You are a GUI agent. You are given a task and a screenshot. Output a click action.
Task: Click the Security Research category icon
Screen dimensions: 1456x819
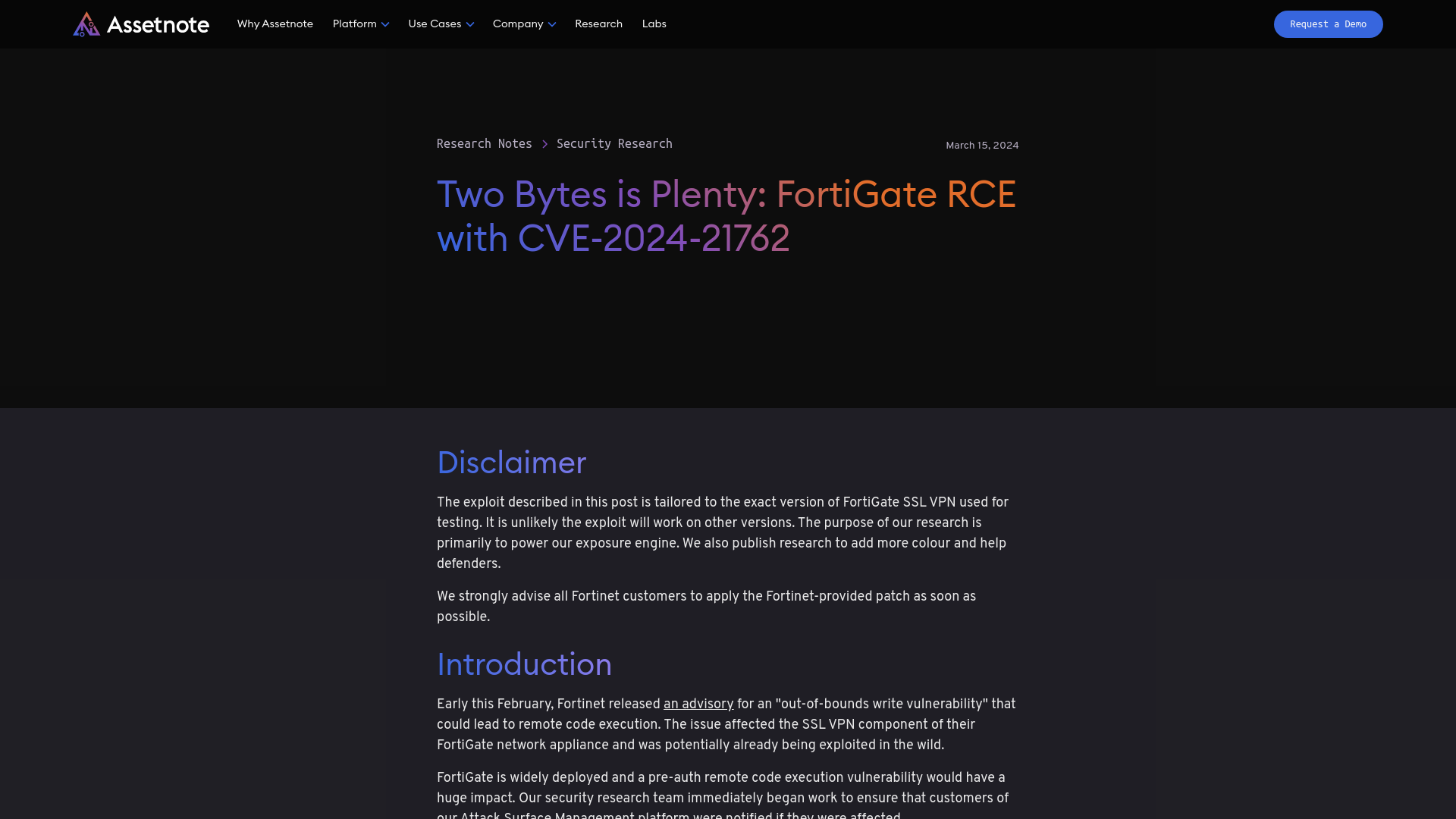click(544, 143)
